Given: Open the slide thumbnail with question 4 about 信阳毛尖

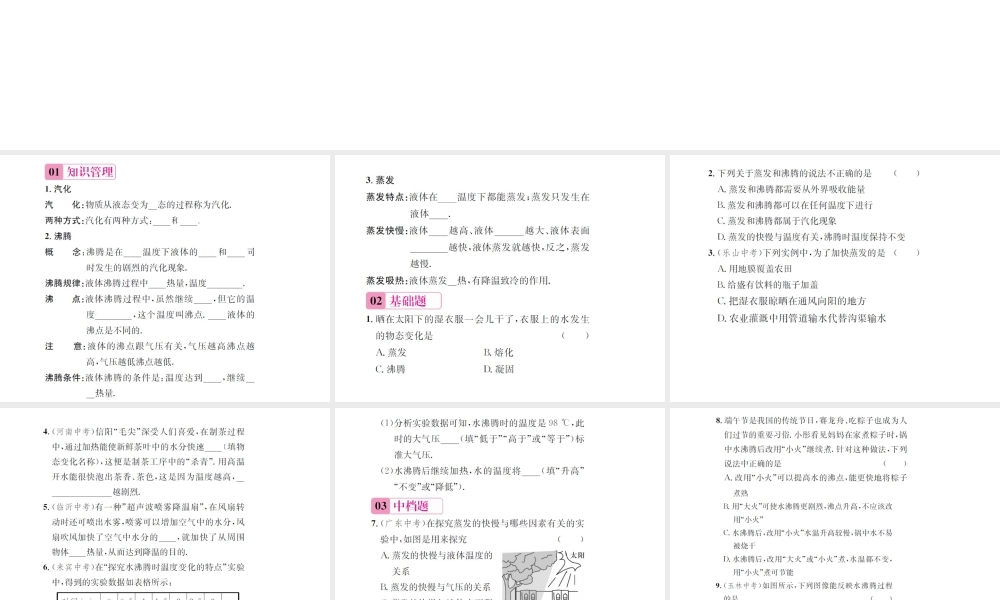Looking at the screenshot, I should [x=165, y=504].
